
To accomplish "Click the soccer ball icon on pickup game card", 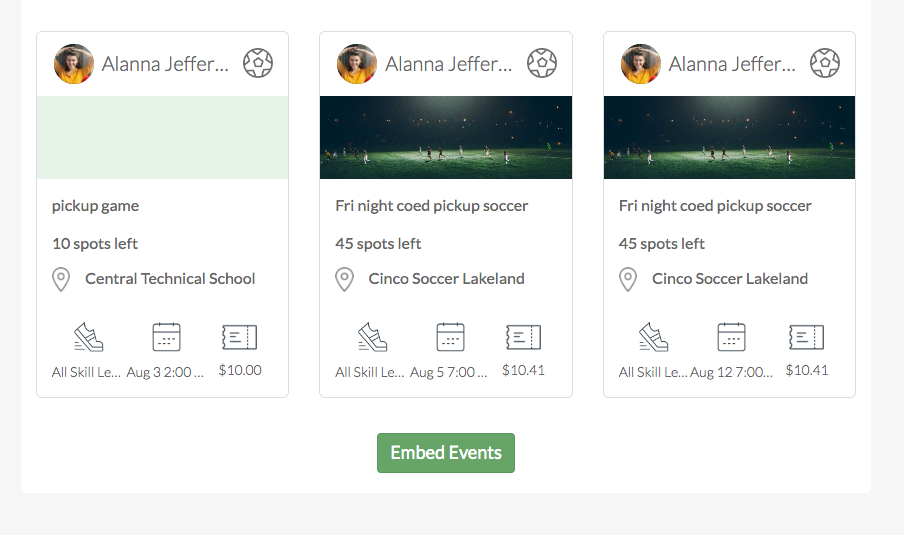I will coord(258,63).
